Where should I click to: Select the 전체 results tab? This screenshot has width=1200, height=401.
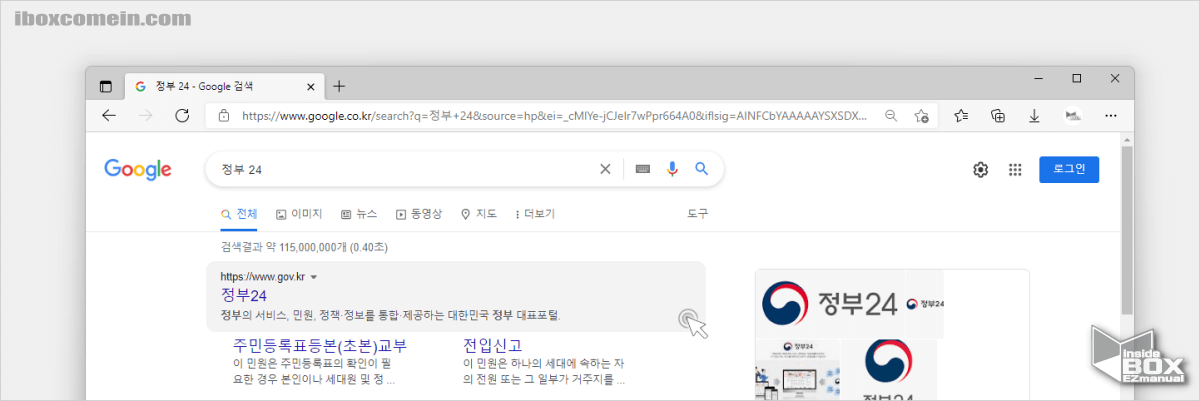239,214
